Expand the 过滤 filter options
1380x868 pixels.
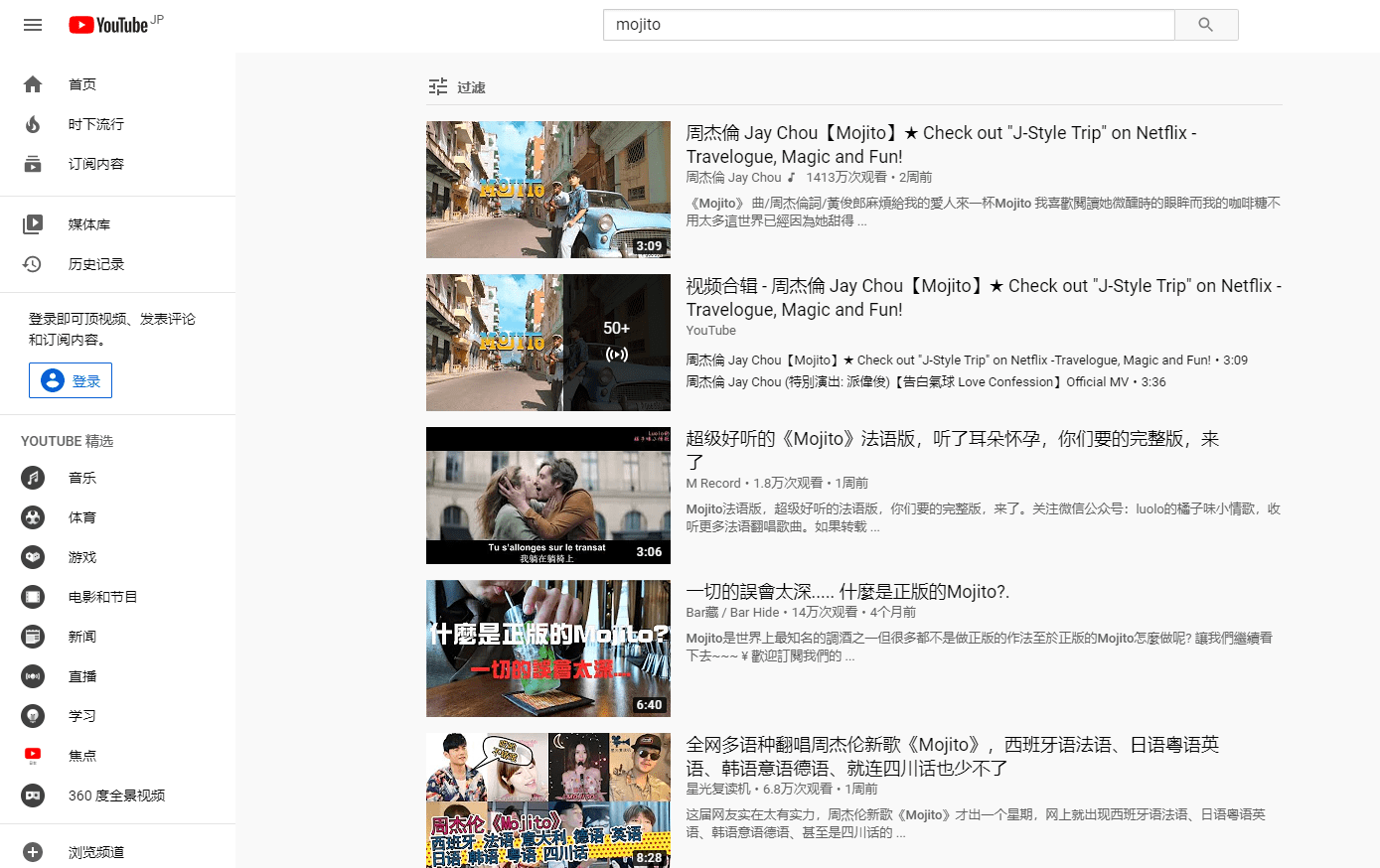point(457,87)
